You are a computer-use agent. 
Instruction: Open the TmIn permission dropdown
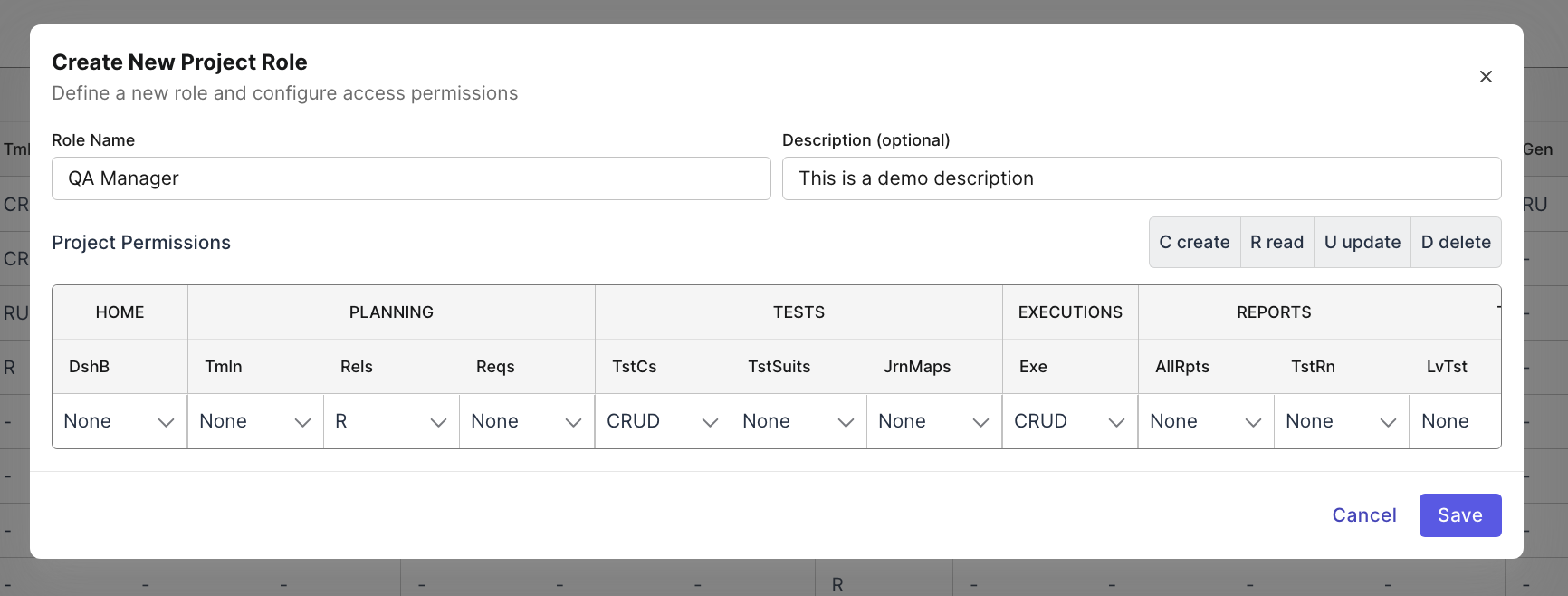pyautogui.click(x=255, y=421)
